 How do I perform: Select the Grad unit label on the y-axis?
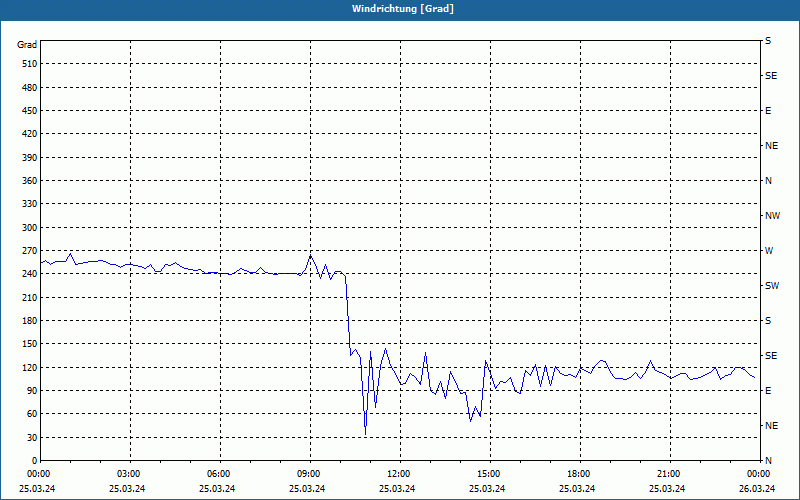[27, 45]
